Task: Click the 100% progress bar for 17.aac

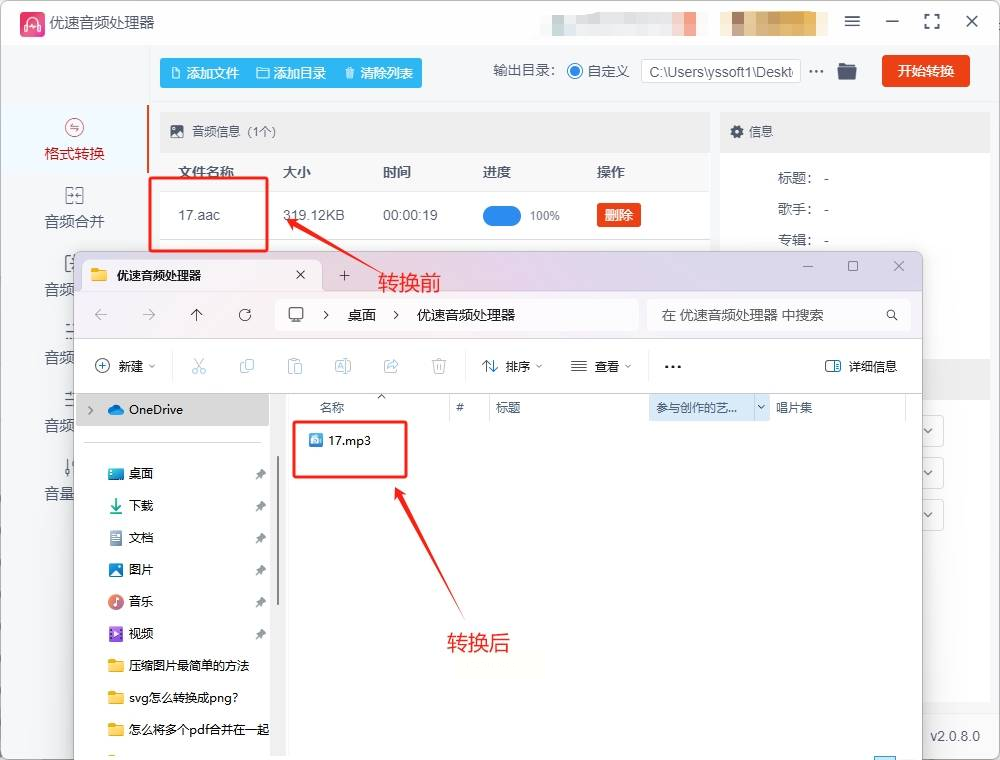Action: tap(502, 216)
